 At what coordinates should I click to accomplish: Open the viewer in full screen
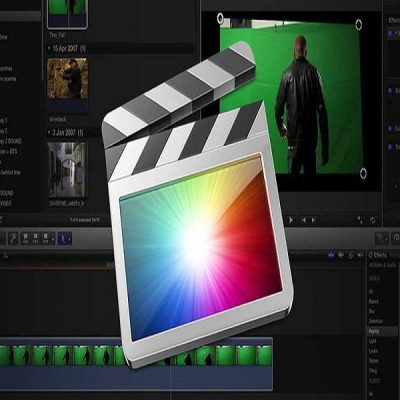361,220
